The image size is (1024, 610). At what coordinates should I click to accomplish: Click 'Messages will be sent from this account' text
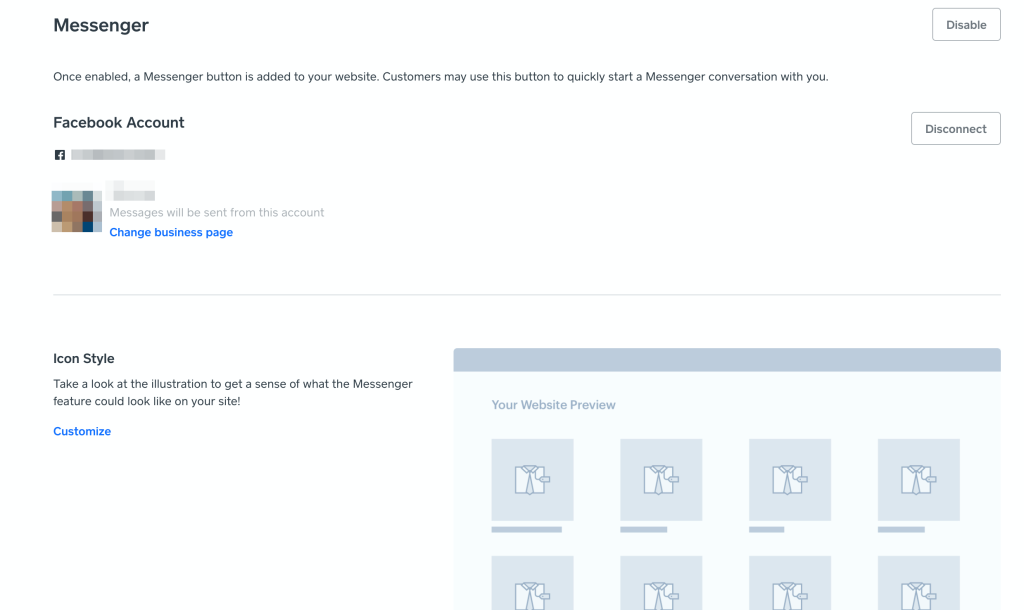pos(217,212)
